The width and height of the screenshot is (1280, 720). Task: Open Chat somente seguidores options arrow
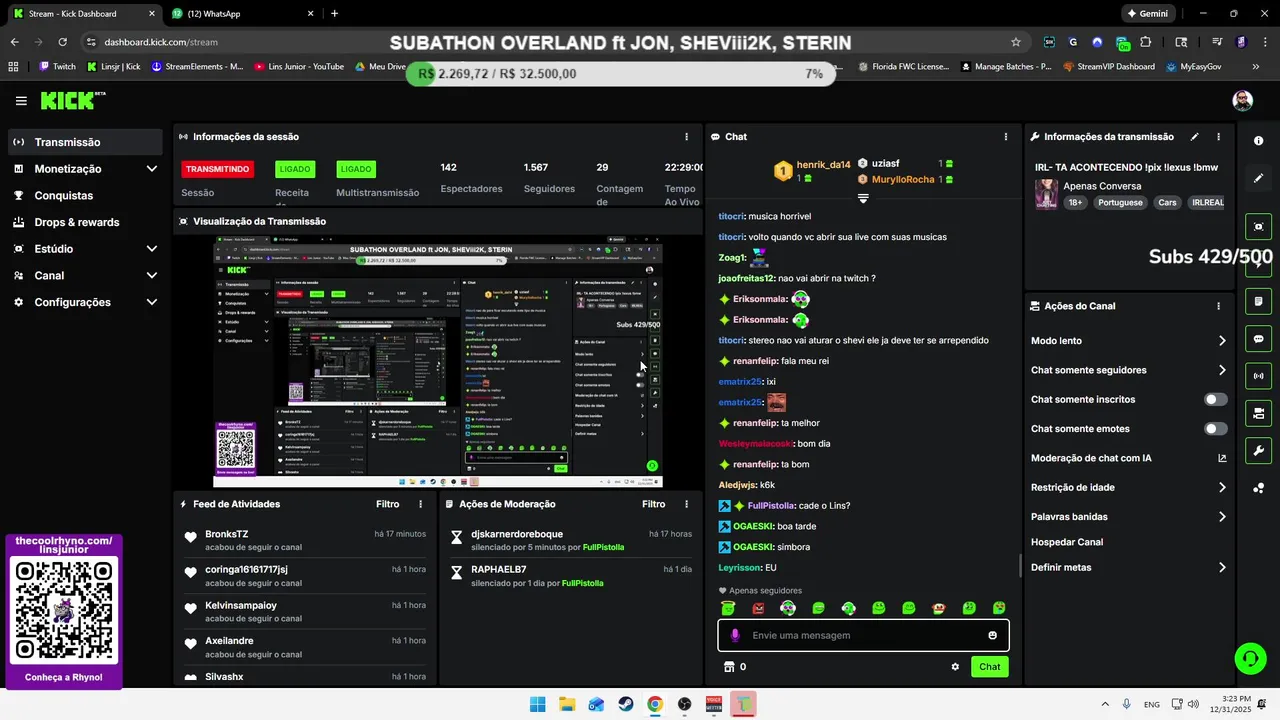click(1222, 370)
